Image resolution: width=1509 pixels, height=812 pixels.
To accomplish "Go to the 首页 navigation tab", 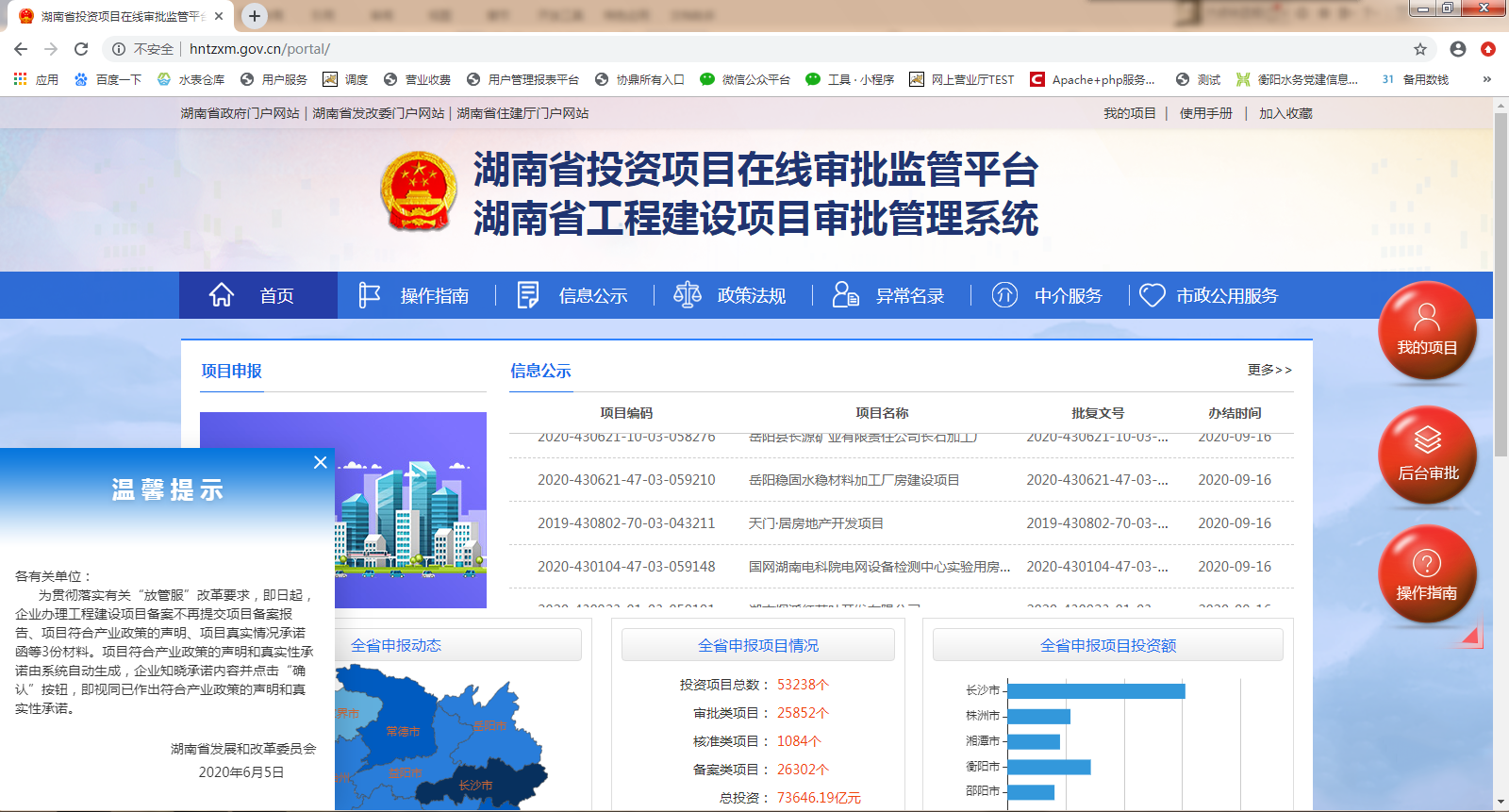I will (x=257, y=296).
